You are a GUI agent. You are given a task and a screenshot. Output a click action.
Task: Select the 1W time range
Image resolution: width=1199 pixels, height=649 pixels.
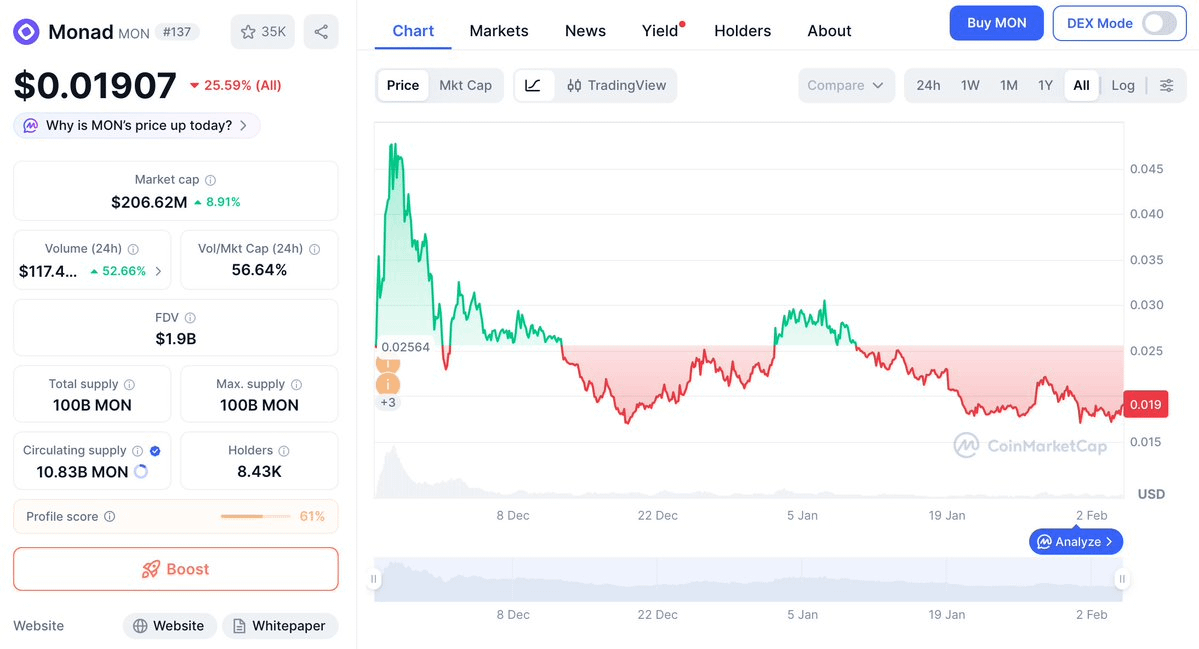point(970,85)
